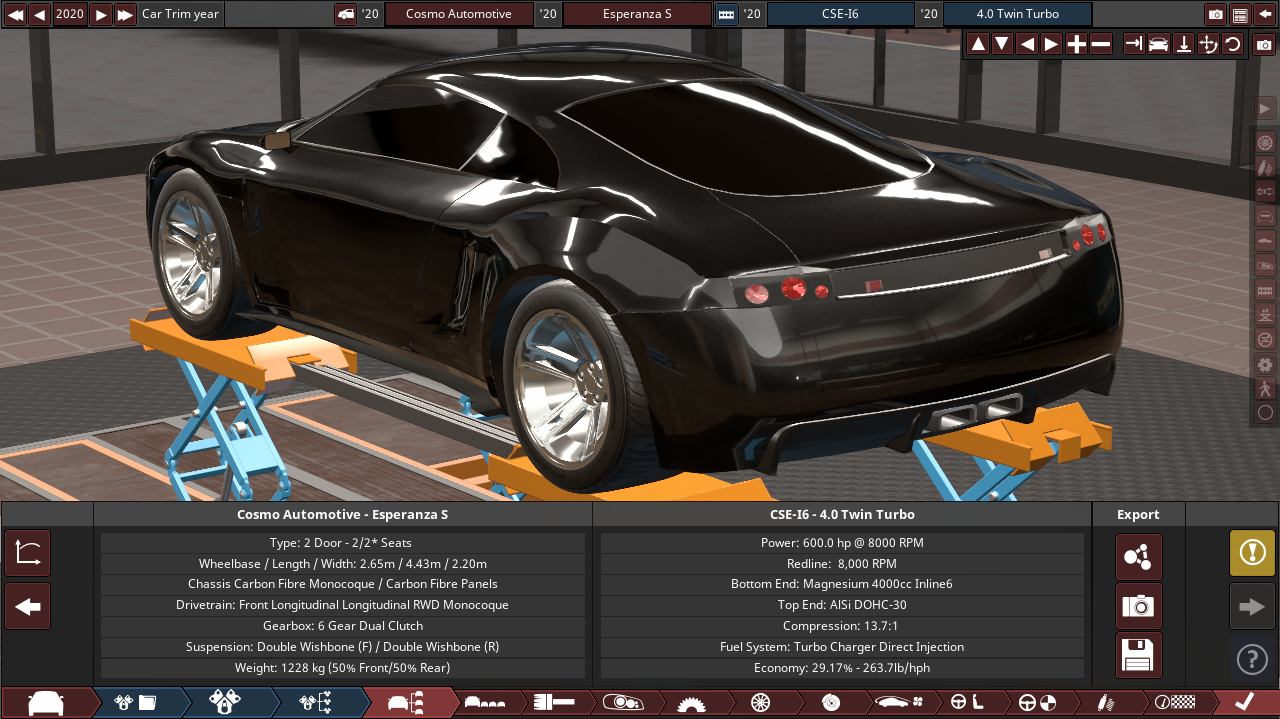Toggle the crossed-out circle option in side panel

(x=1265, y=339)
